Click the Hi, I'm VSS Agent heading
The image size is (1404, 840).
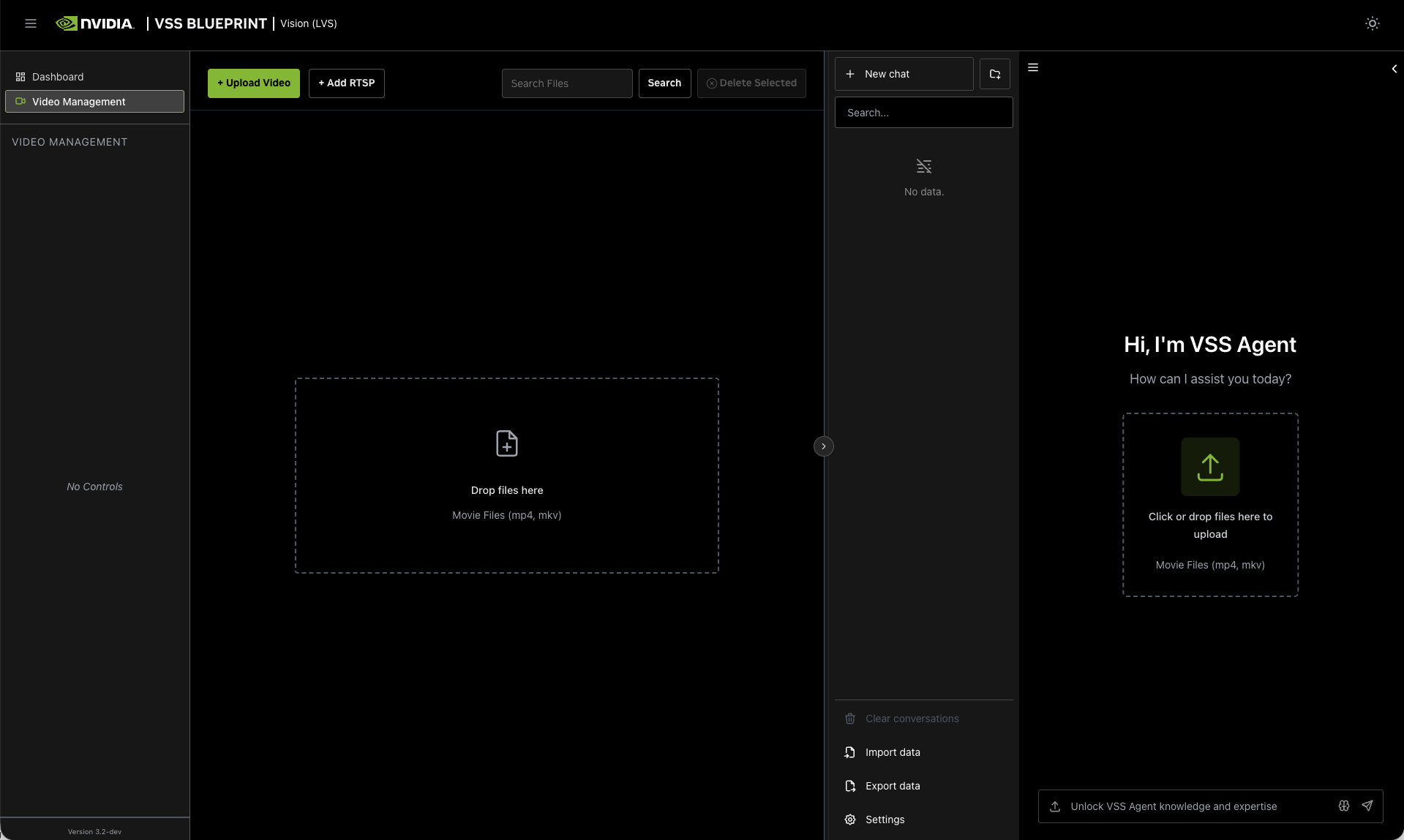click(1210, 345)
